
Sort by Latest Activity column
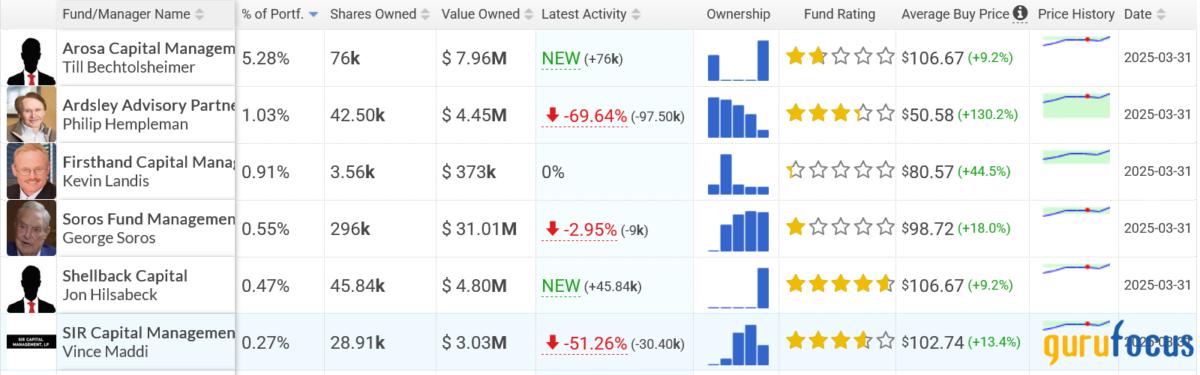(x=636, y=15)
